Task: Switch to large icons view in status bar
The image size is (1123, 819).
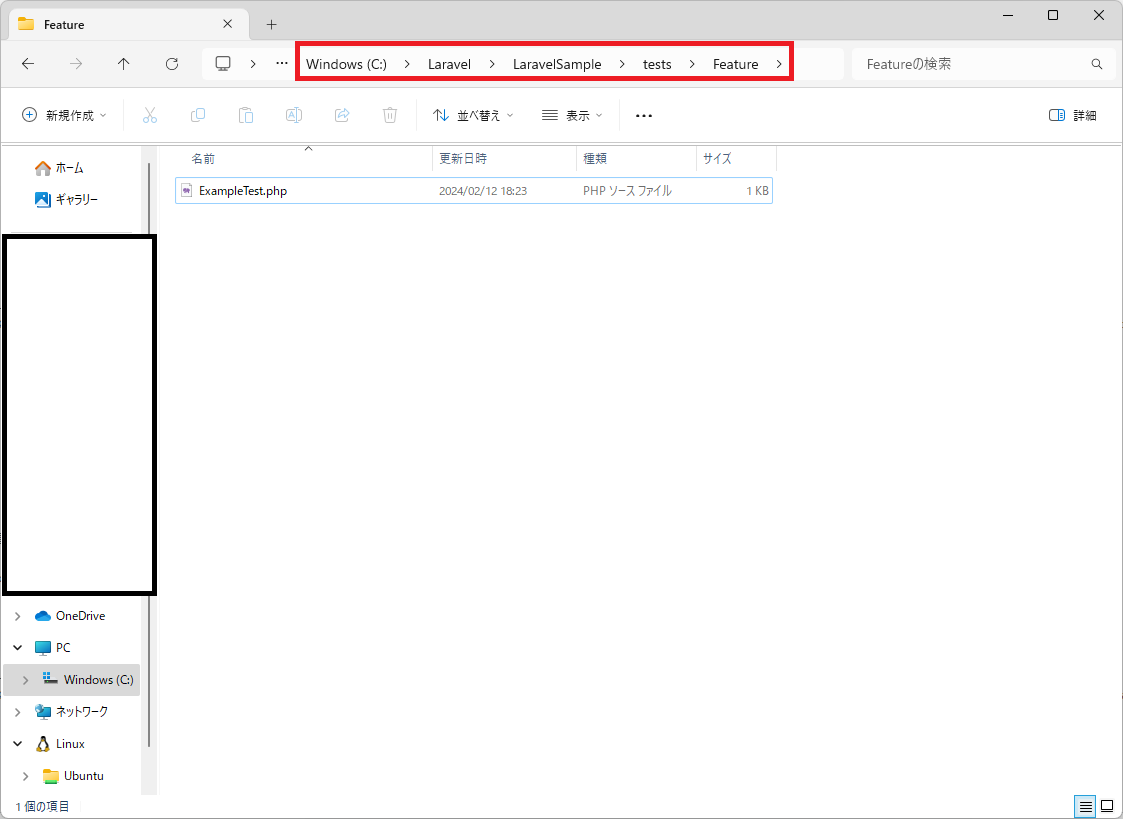Action: point(1107,806)
